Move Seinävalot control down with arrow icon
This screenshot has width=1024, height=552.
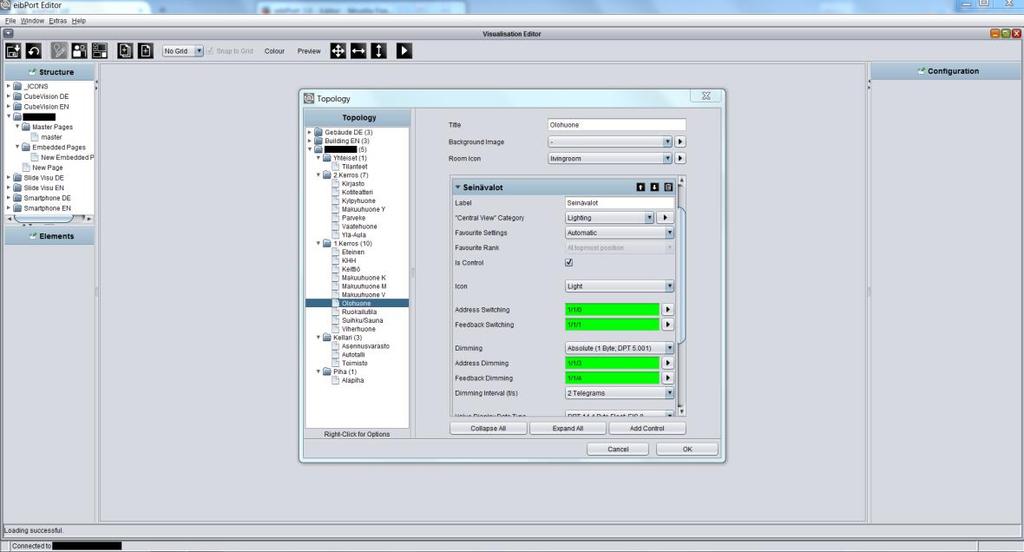click(x=654, y=187)
